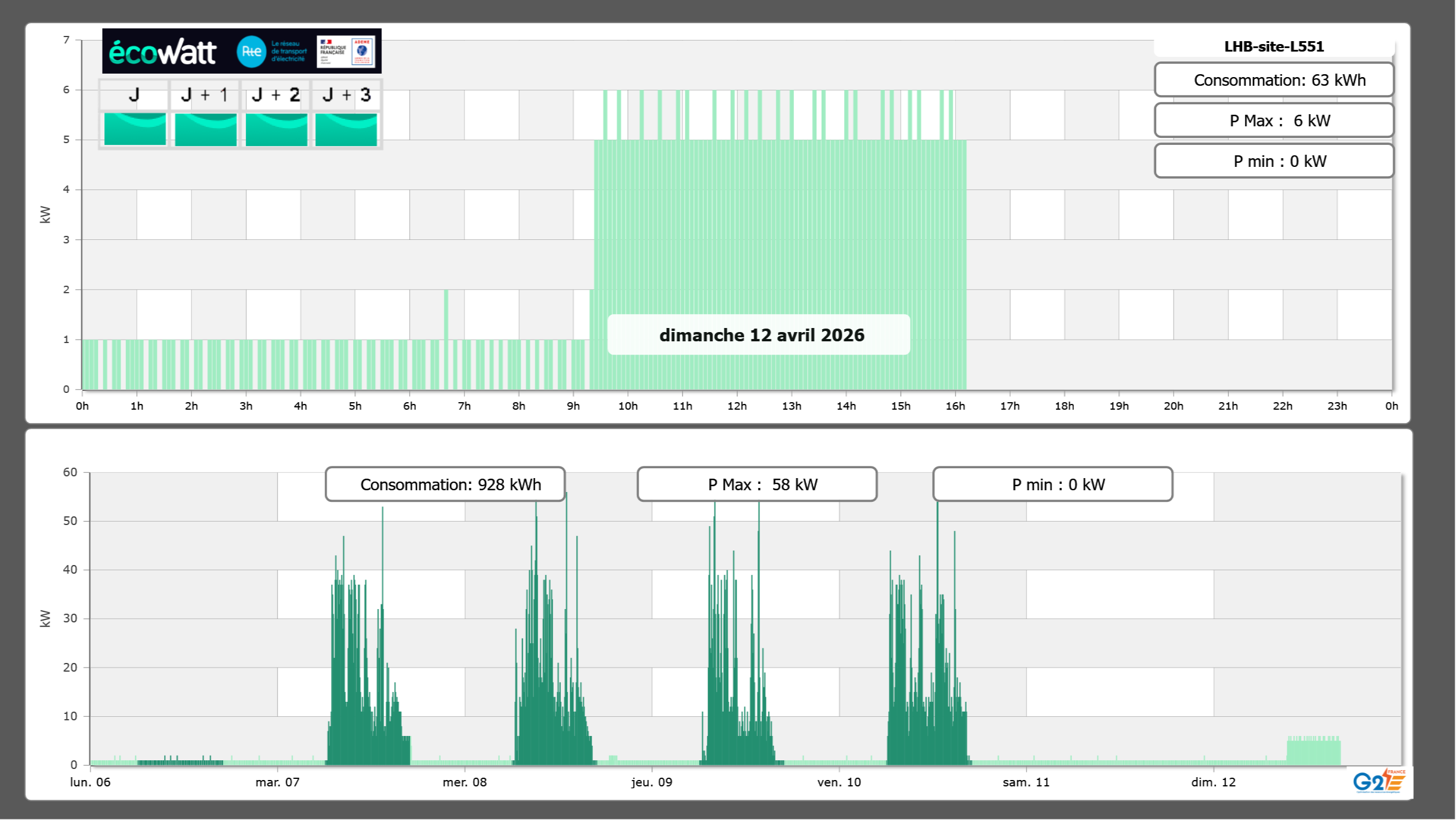Image resolution: width=1456 pixels, height=820 pixels.
Task: Click the daily P min : 0 kW box
Action: coord(1273,161)
